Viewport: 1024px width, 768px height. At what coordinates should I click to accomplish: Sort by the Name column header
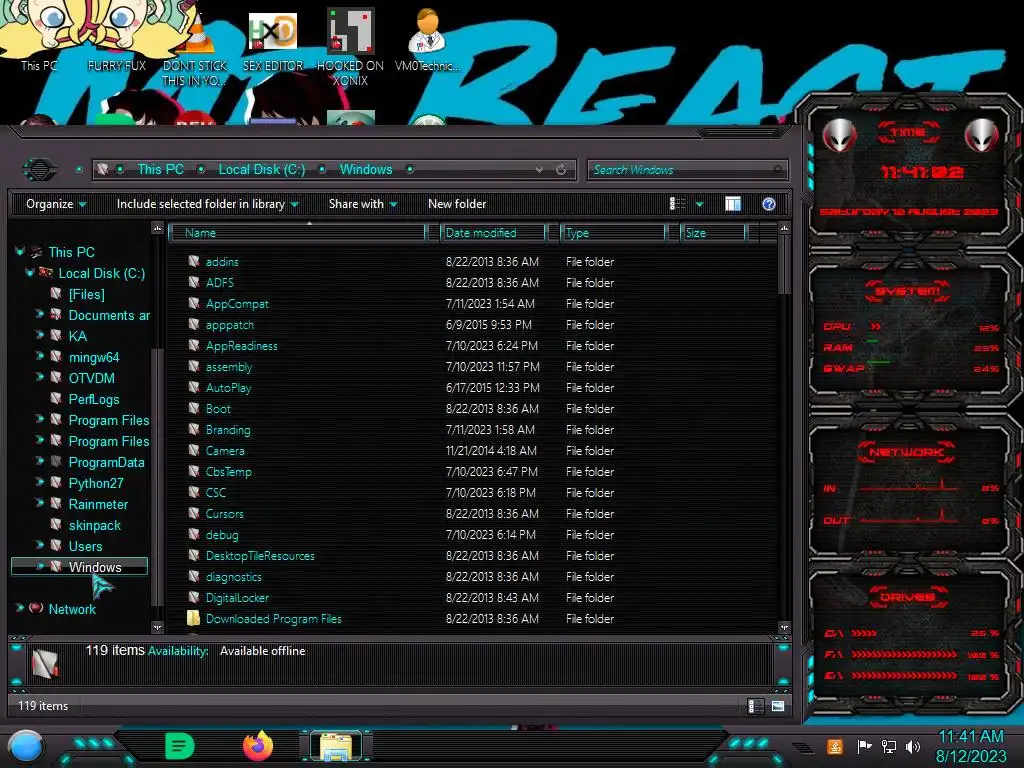297,232
